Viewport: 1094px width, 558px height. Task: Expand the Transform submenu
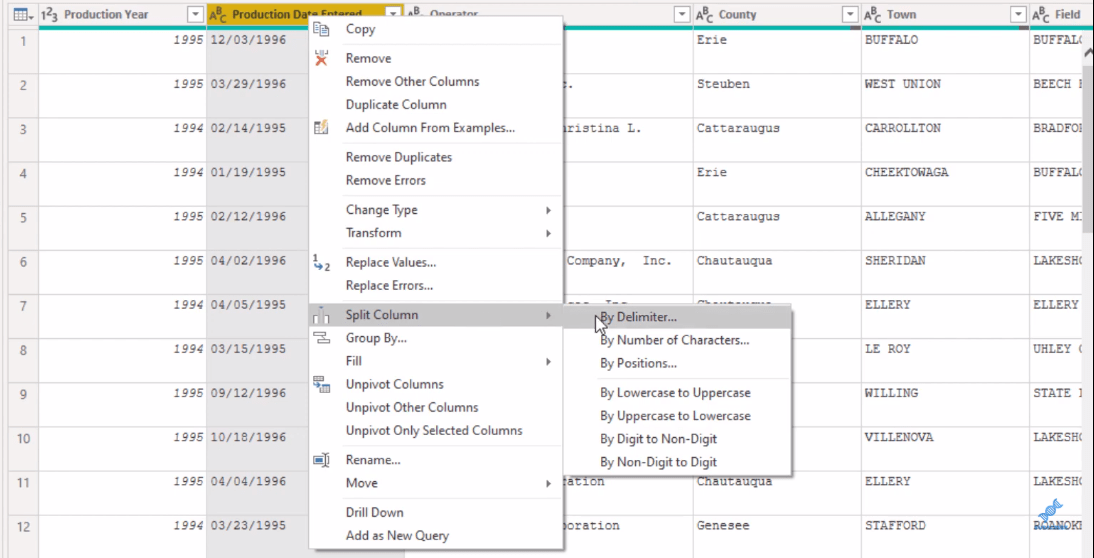click(437, 233)
